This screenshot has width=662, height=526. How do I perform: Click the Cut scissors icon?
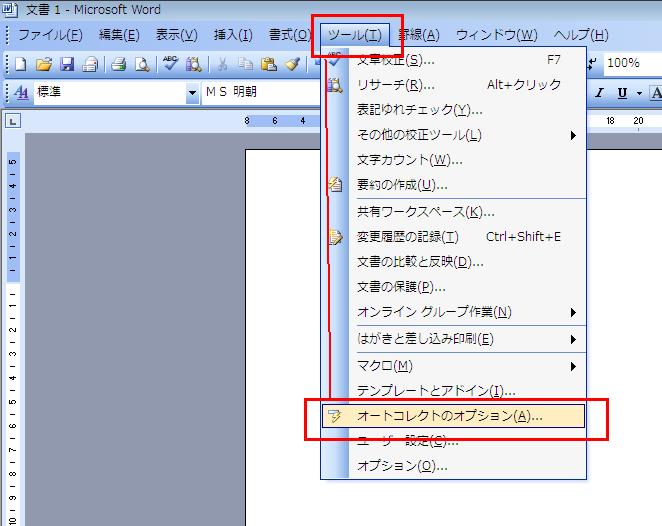point(222,64)
